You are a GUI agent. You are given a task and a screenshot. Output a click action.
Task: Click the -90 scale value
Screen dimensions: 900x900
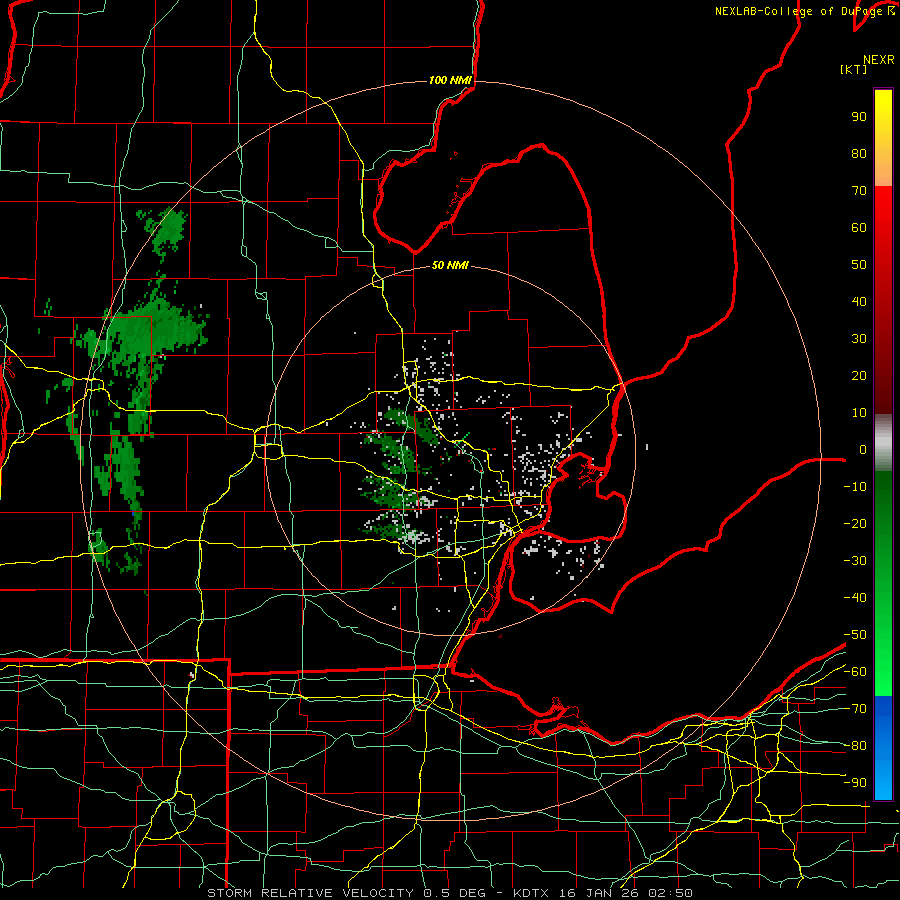pos(855,782)
